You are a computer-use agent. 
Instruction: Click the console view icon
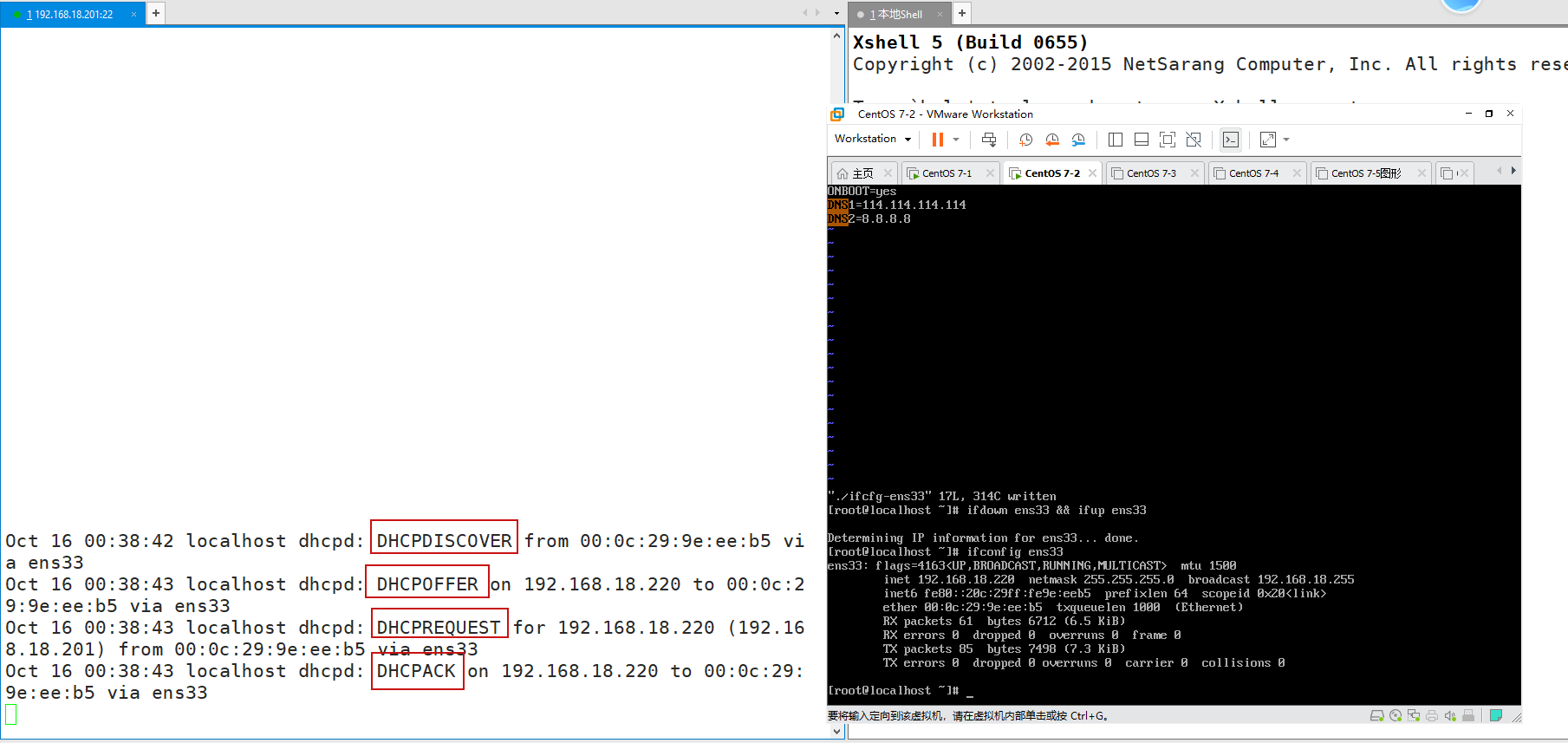tap(1230, 140)
